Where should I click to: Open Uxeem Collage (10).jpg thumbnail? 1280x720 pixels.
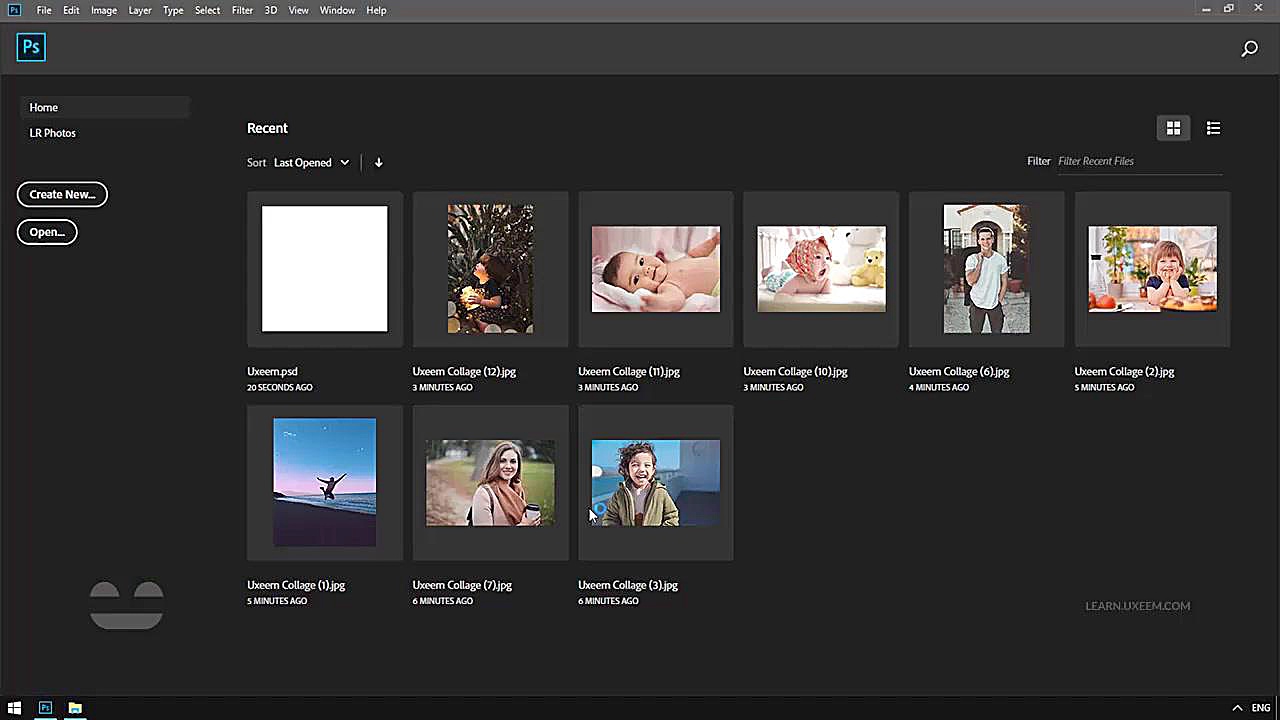click(x=821, y=269)
